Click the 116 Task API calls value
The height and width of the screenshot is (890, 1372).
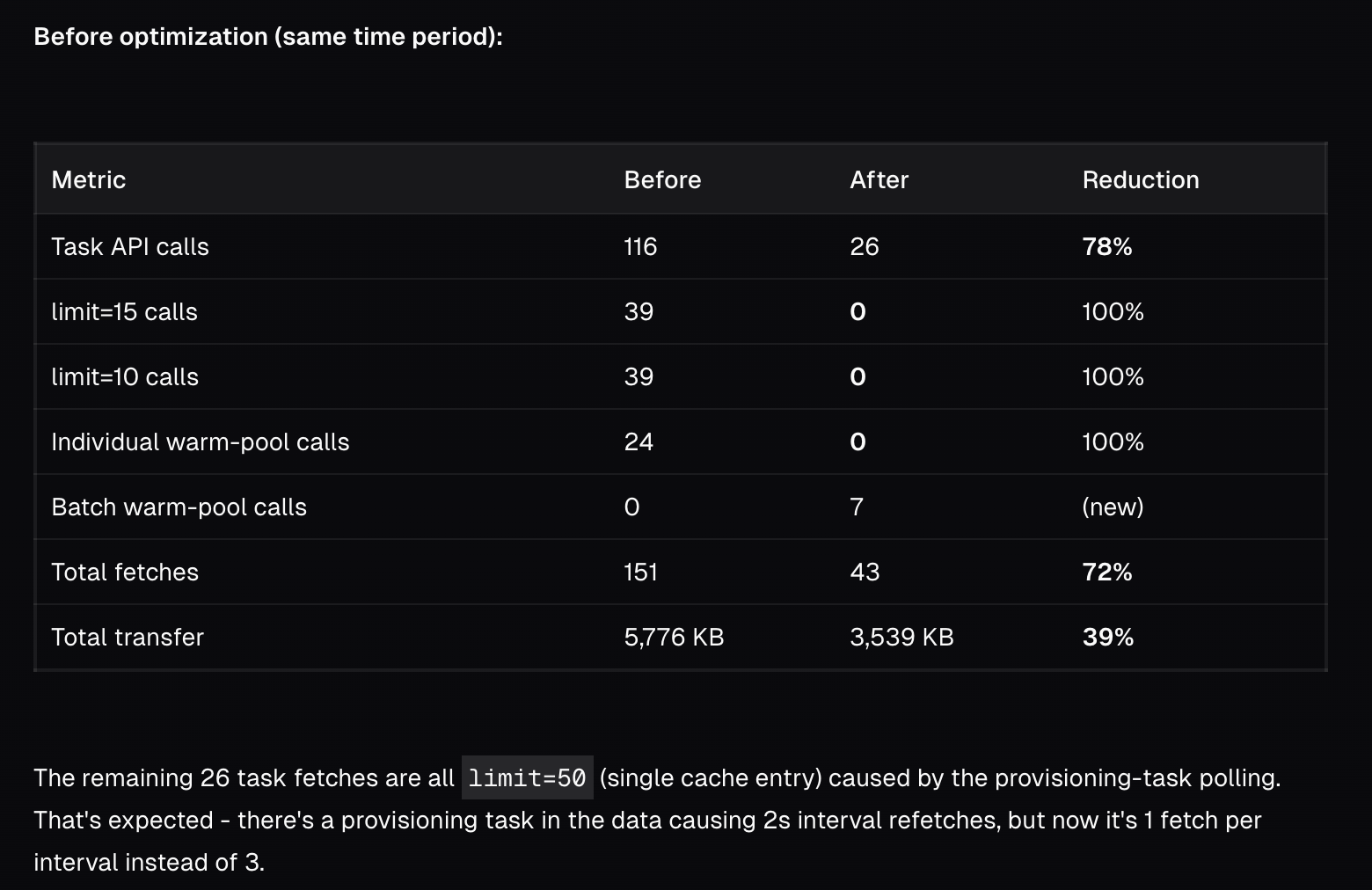click(640, 247)
